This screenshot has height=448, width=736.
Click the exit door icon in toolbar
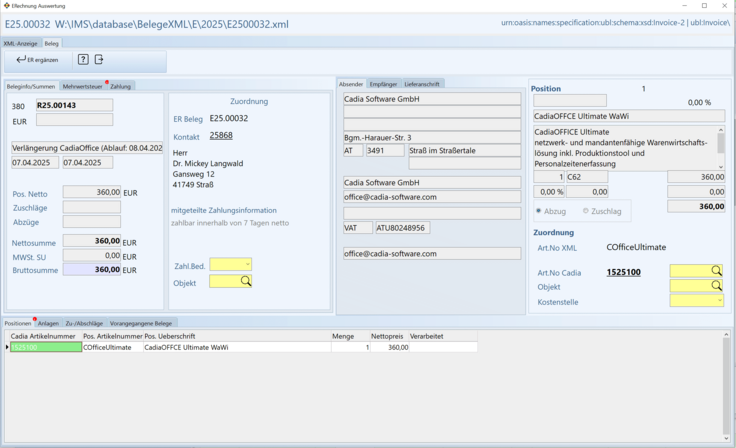click(99, 59)
